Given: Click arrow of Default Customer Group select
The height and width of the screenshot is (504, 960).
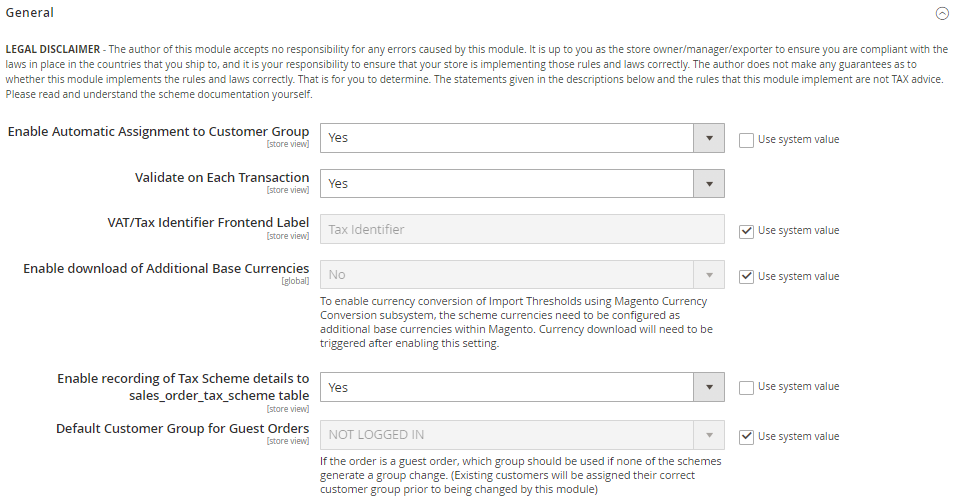Looking at the screenshot, I should 709,435.
